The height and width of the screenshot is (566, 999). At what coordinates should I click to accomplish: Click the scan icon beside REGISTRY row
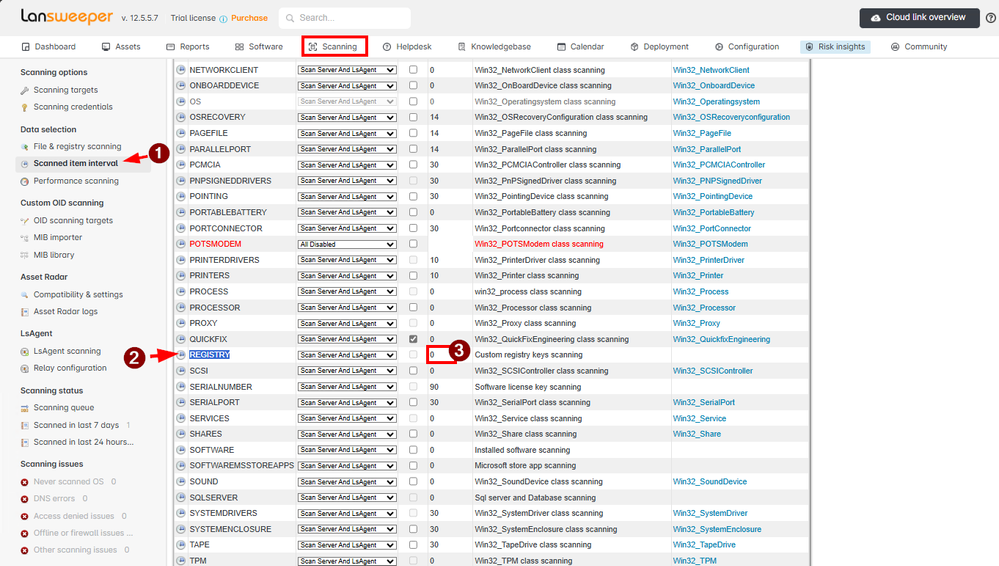(x=181, y=355)
